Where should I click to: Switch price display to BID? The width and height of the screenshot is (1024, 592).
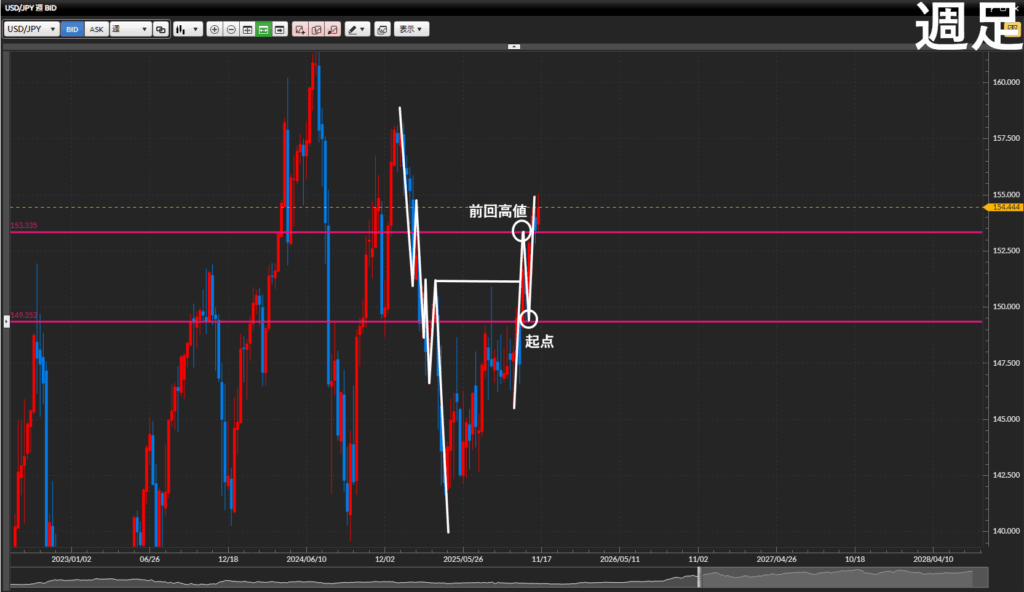72,30
